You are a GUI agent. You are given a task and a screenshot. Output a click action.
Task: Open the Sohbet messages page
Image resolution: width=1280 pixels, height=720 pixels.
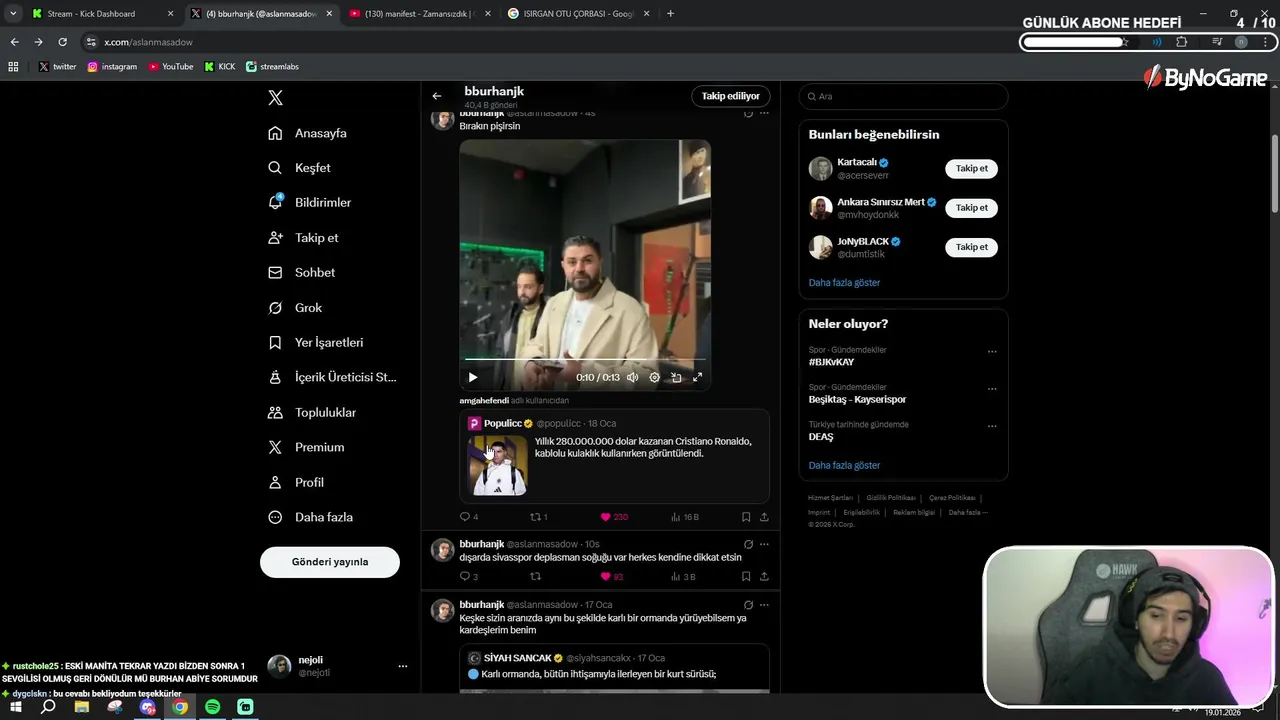pos(302,272)
